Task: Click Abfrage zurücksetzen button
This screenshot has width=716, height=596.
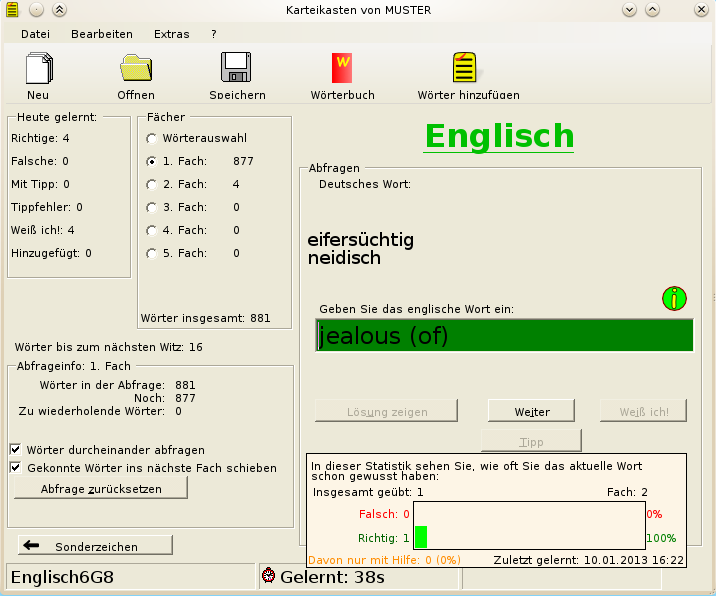Action: tap(101, 488)
